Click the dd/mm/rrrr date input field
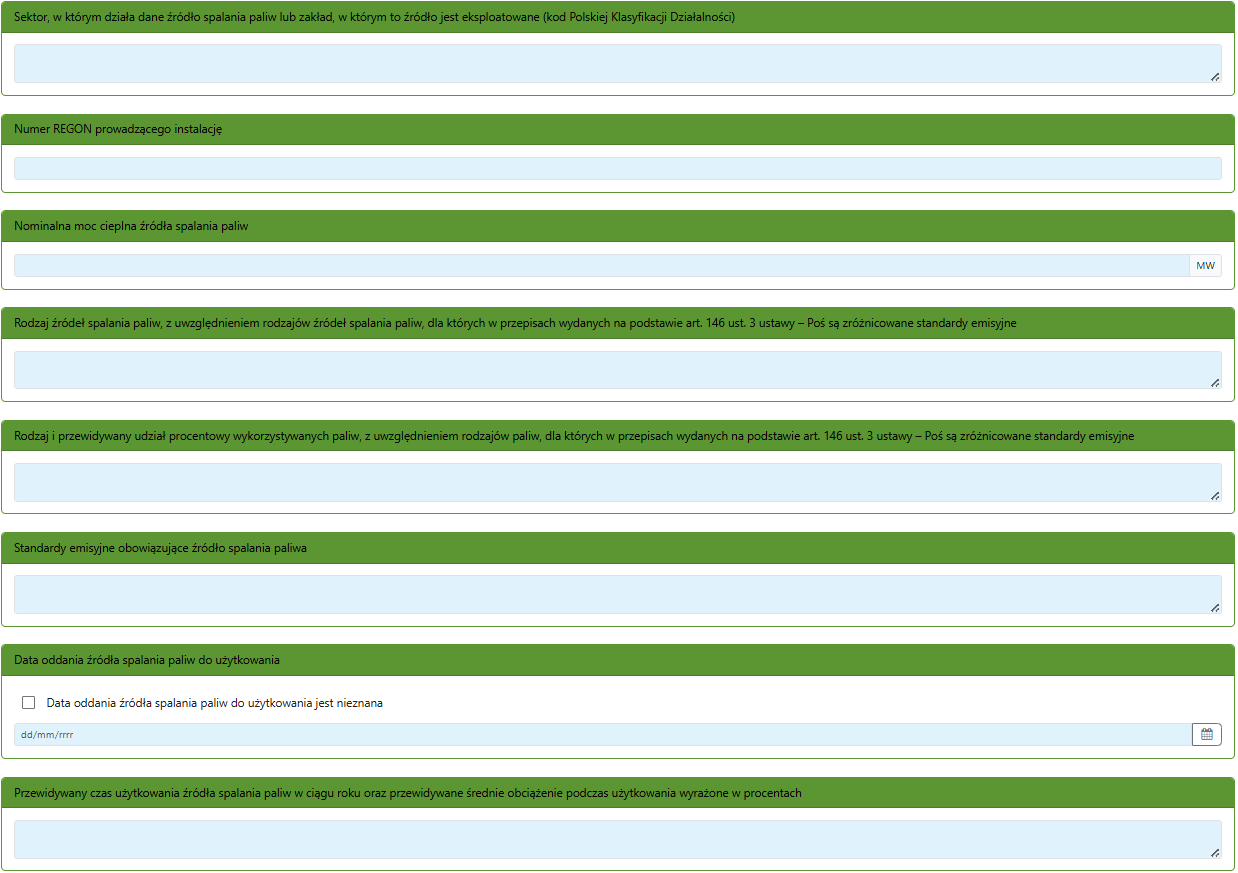1238x873 pixels. (600, 735)
